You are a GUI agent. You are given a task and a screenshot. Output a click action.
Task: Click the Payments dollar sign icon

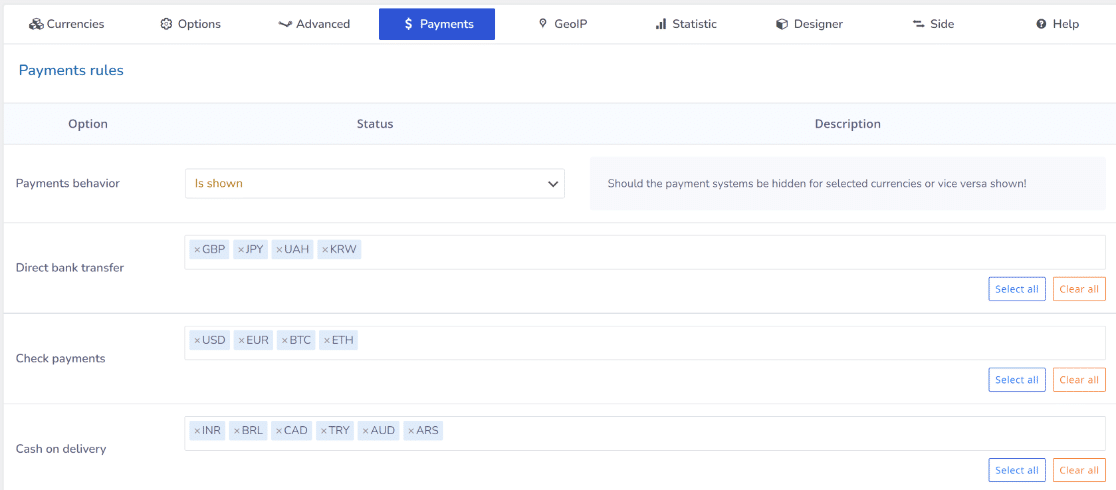click(408, 24)
